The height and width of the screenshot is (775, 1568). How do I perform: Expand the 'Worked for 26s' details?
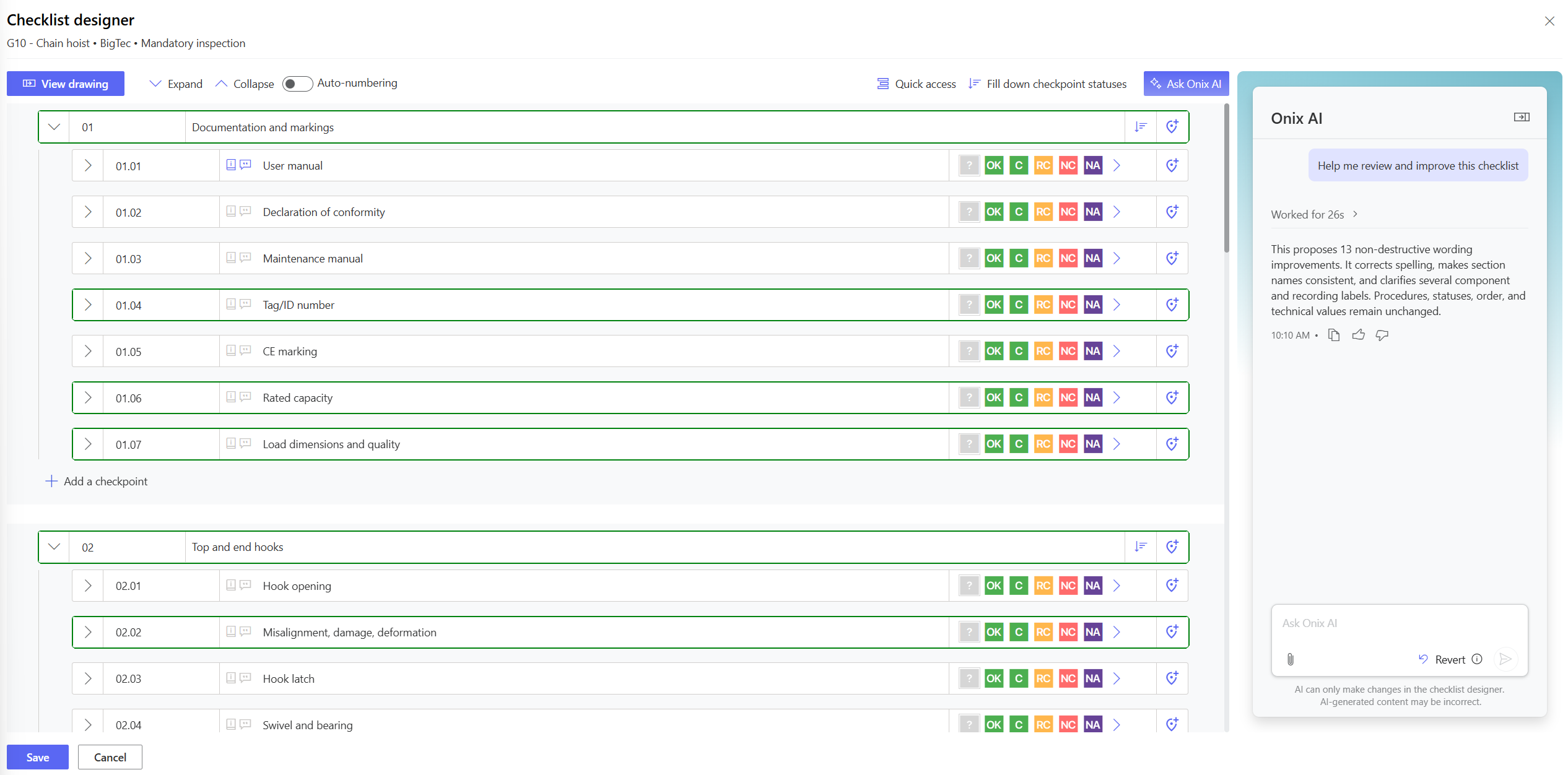[x=1315, y=214]
